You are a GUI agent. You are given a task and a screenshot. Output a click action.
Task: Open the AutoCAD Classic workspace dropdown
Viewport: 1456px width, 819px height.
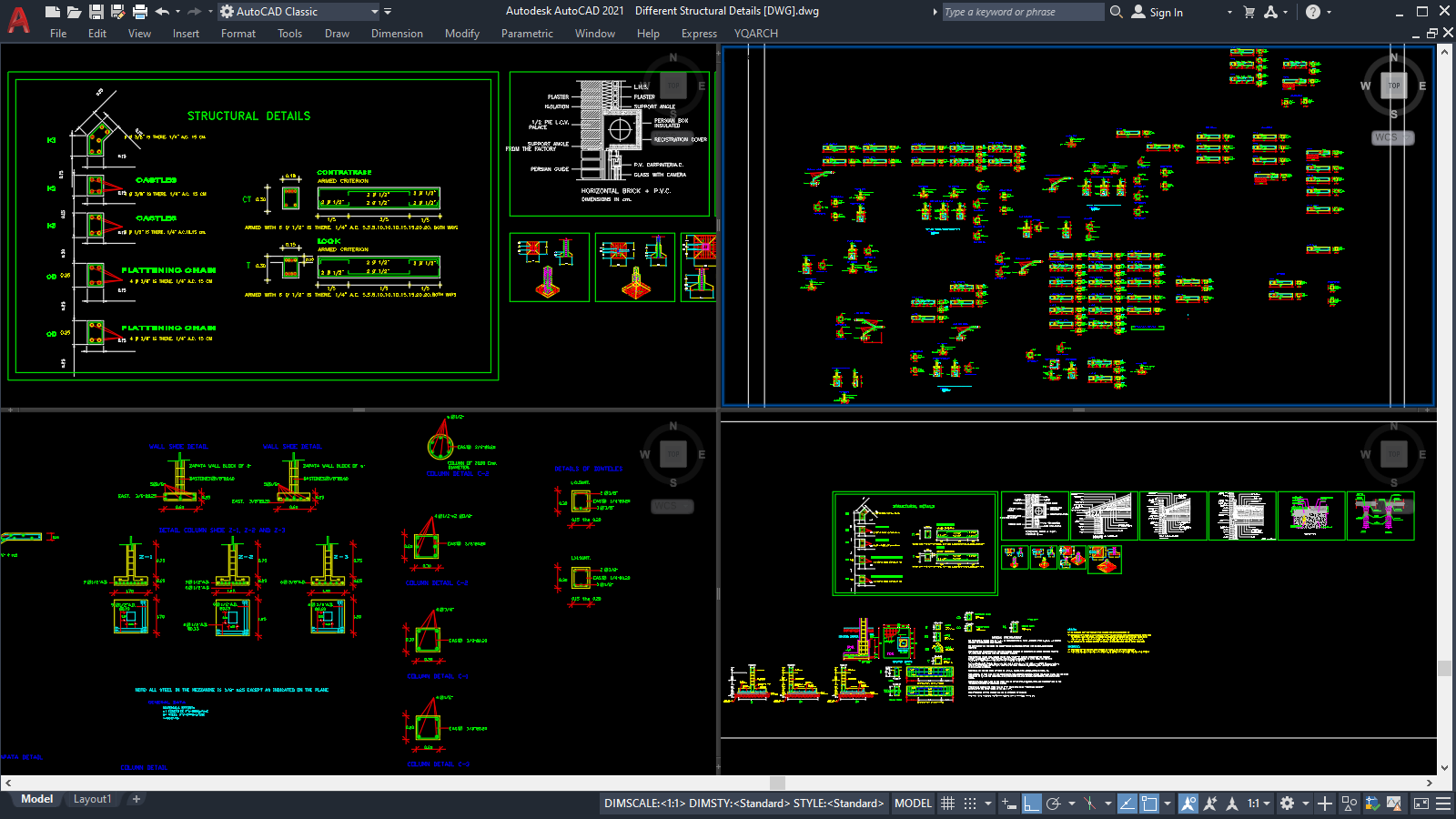coord(375,12)
